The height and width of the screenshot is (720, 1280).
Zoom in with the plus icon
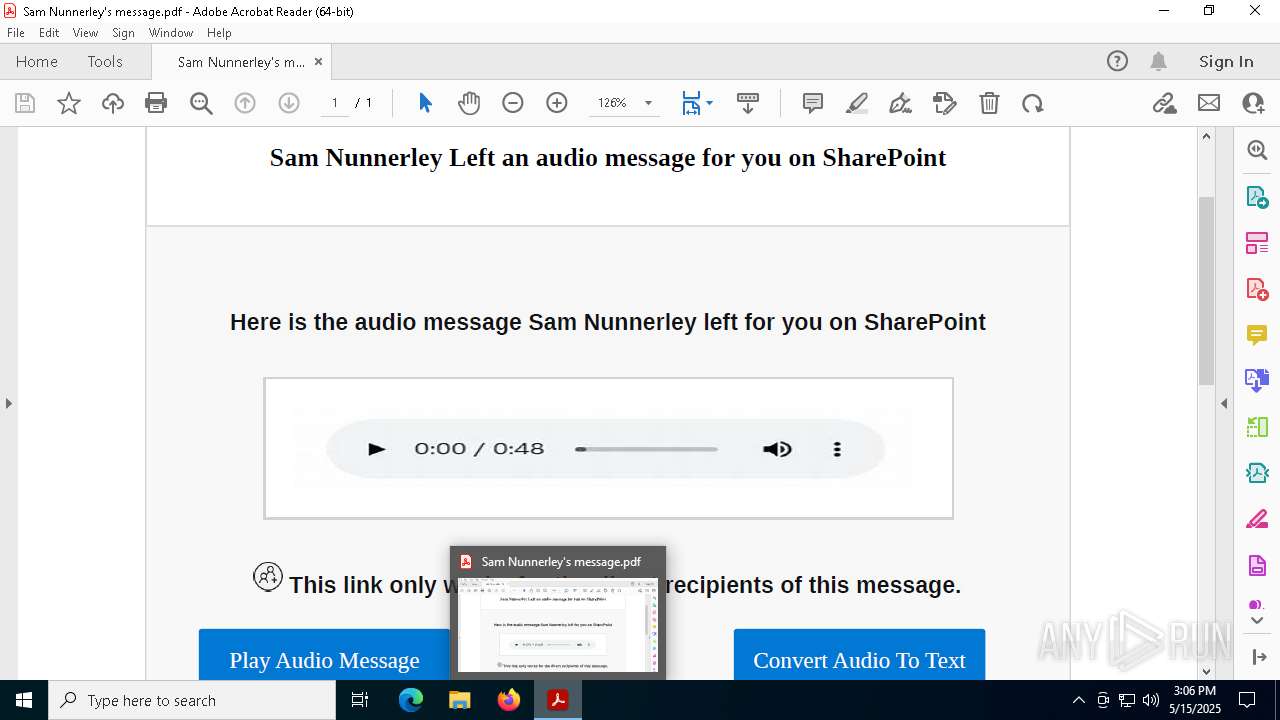click(x=557, y=103)
